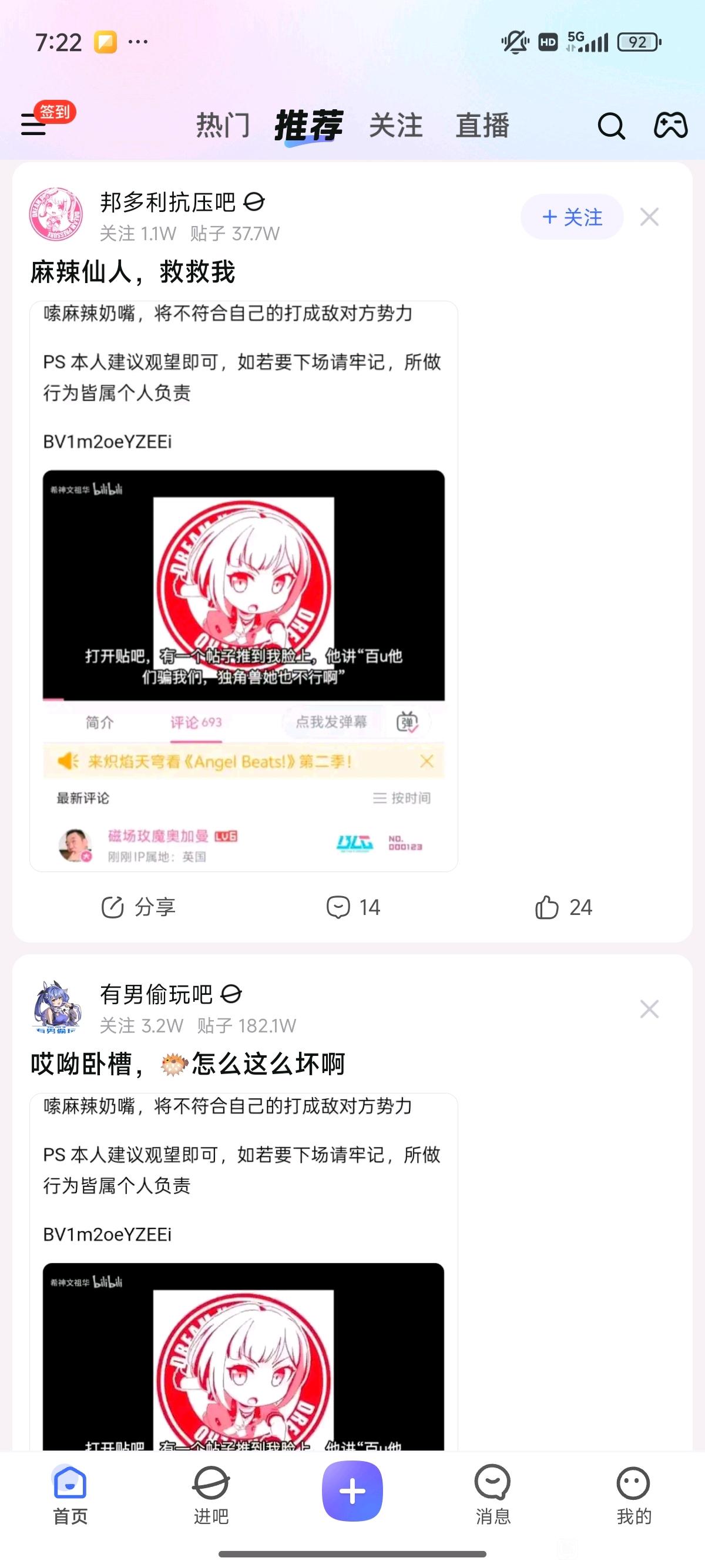Open the hamburger menu with 签到 badge
Screen dimensions: 705x1568
tap(34, 125)
